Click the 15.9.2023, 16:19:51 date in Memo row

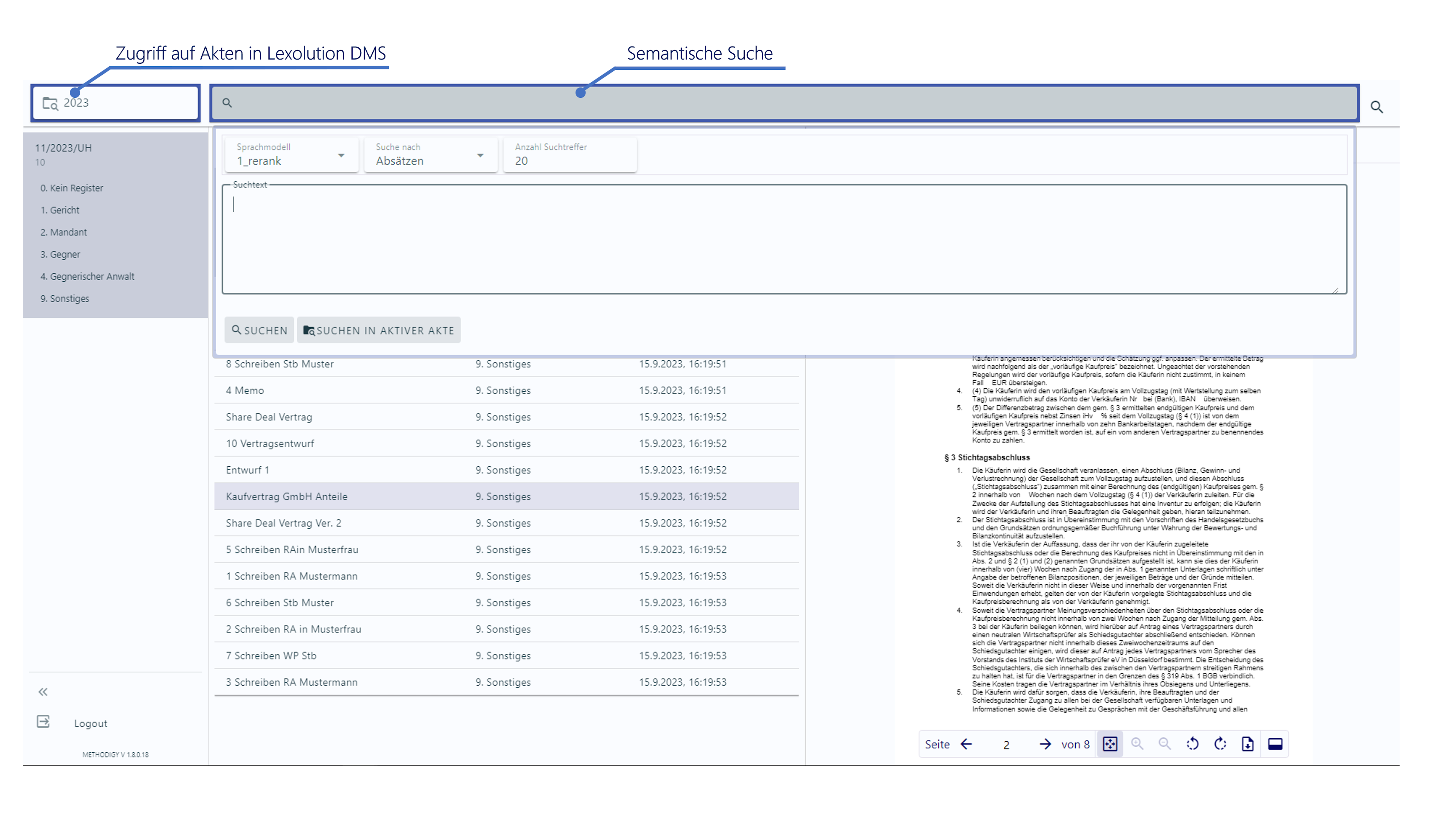pyautogui.click(x=683, y=391)
